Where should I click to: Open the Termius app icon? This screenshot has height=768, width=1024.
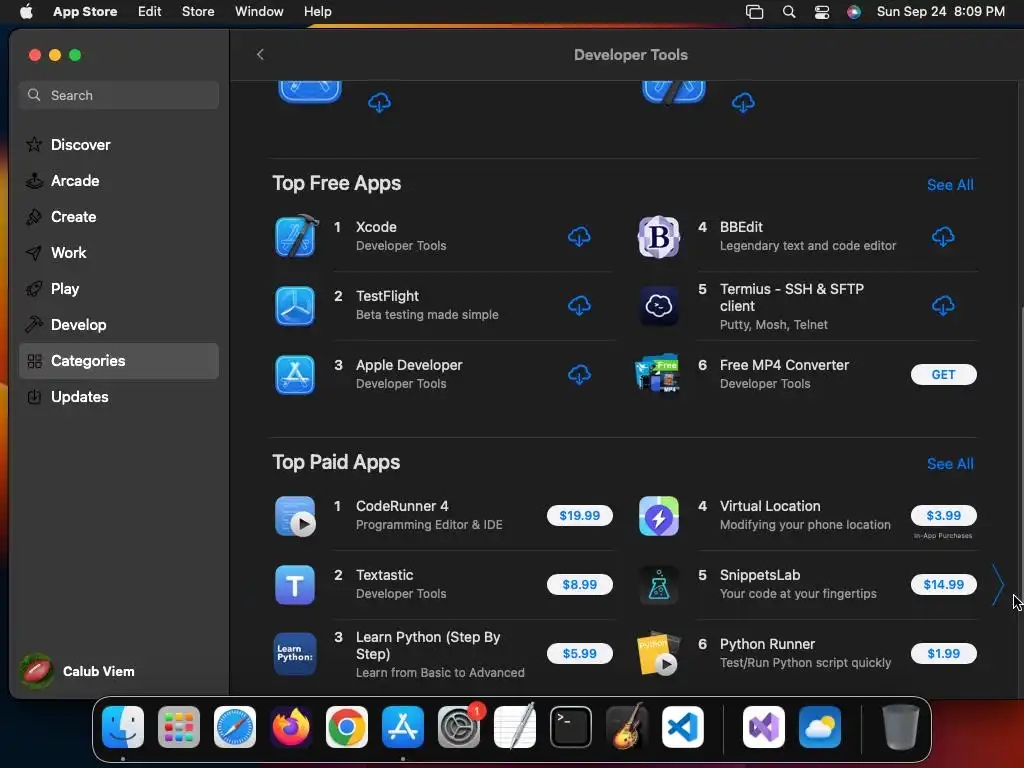pyautogui.click(x=658, y=306)
